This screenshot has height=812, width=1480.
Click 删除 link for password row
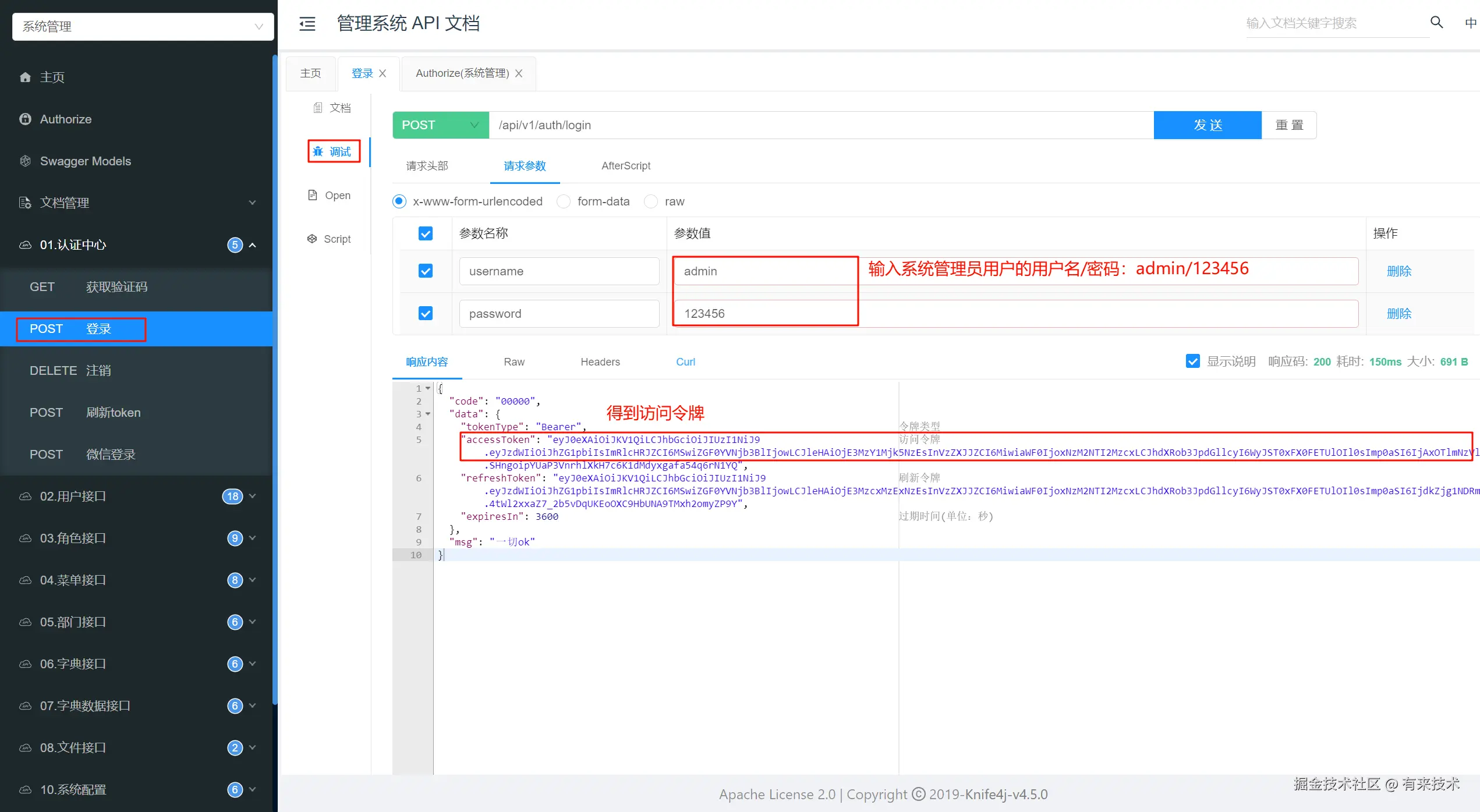click(x=1398, y=314)
